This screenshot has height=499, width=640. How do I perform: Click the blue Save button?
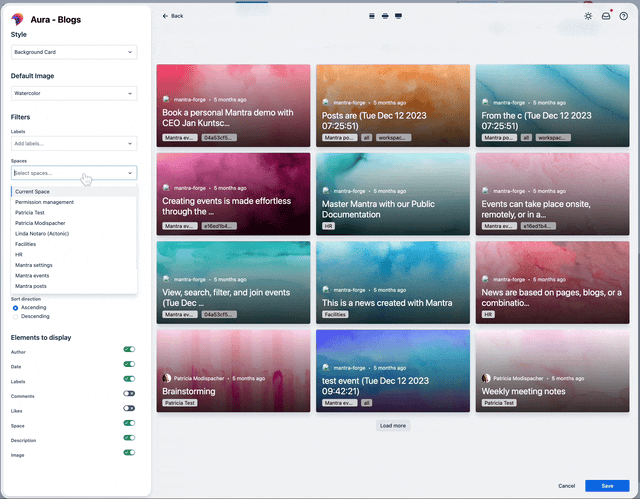(x=607, y=486)
